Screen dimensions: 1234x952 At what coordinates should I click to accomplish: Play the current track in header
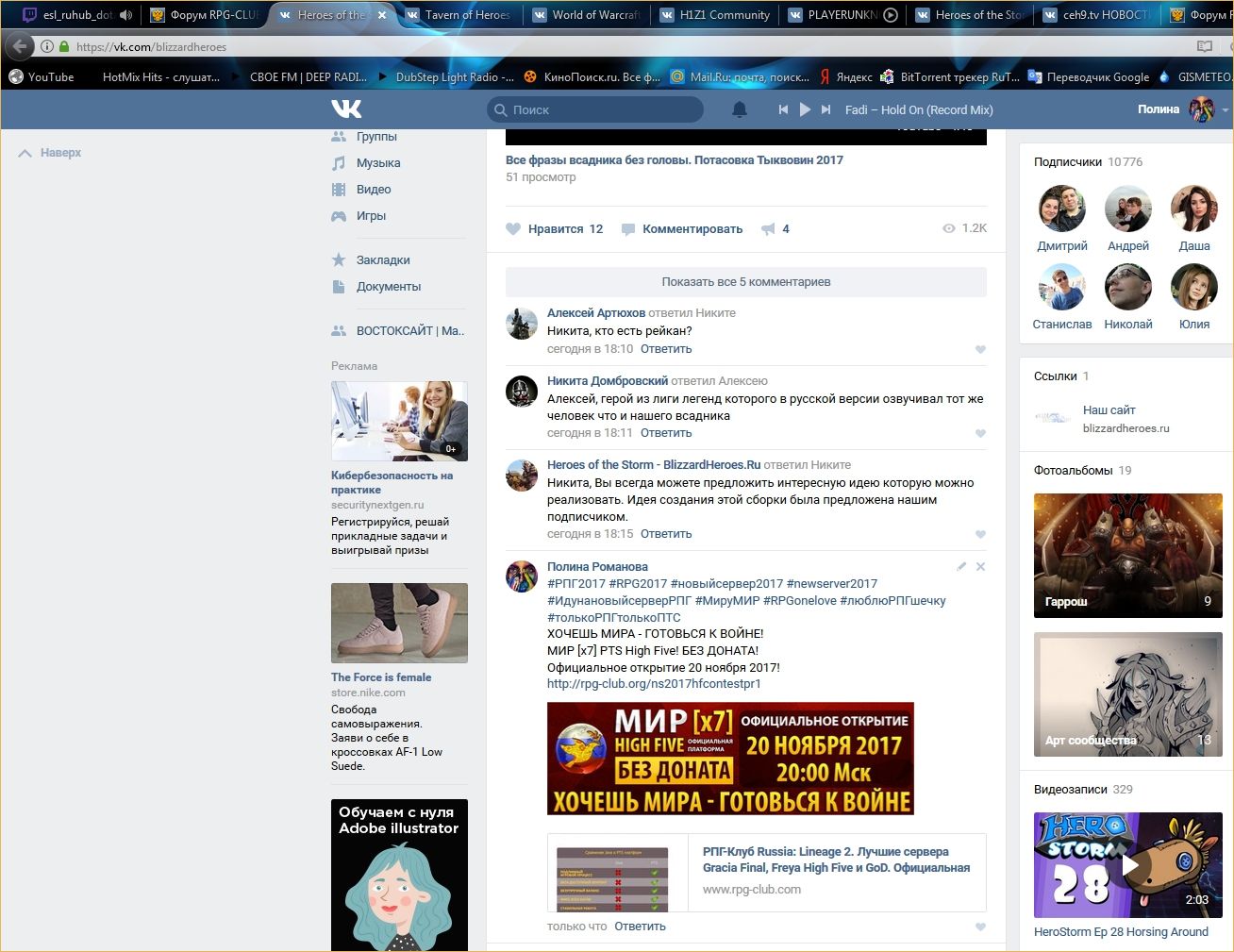805,109
